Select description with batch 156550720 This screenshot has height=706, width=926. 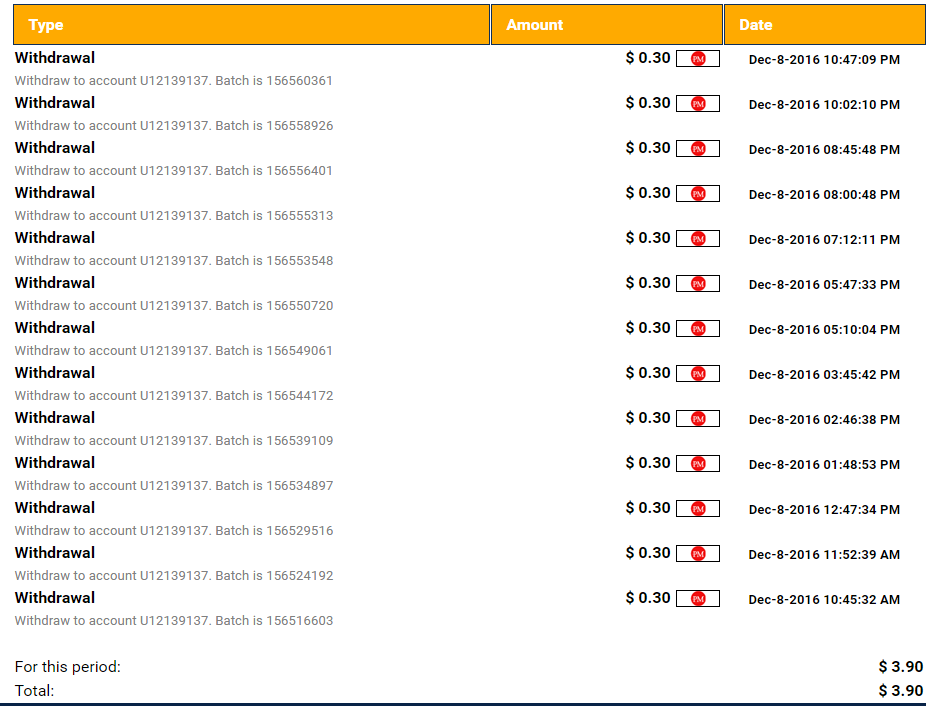coord(174,305)
